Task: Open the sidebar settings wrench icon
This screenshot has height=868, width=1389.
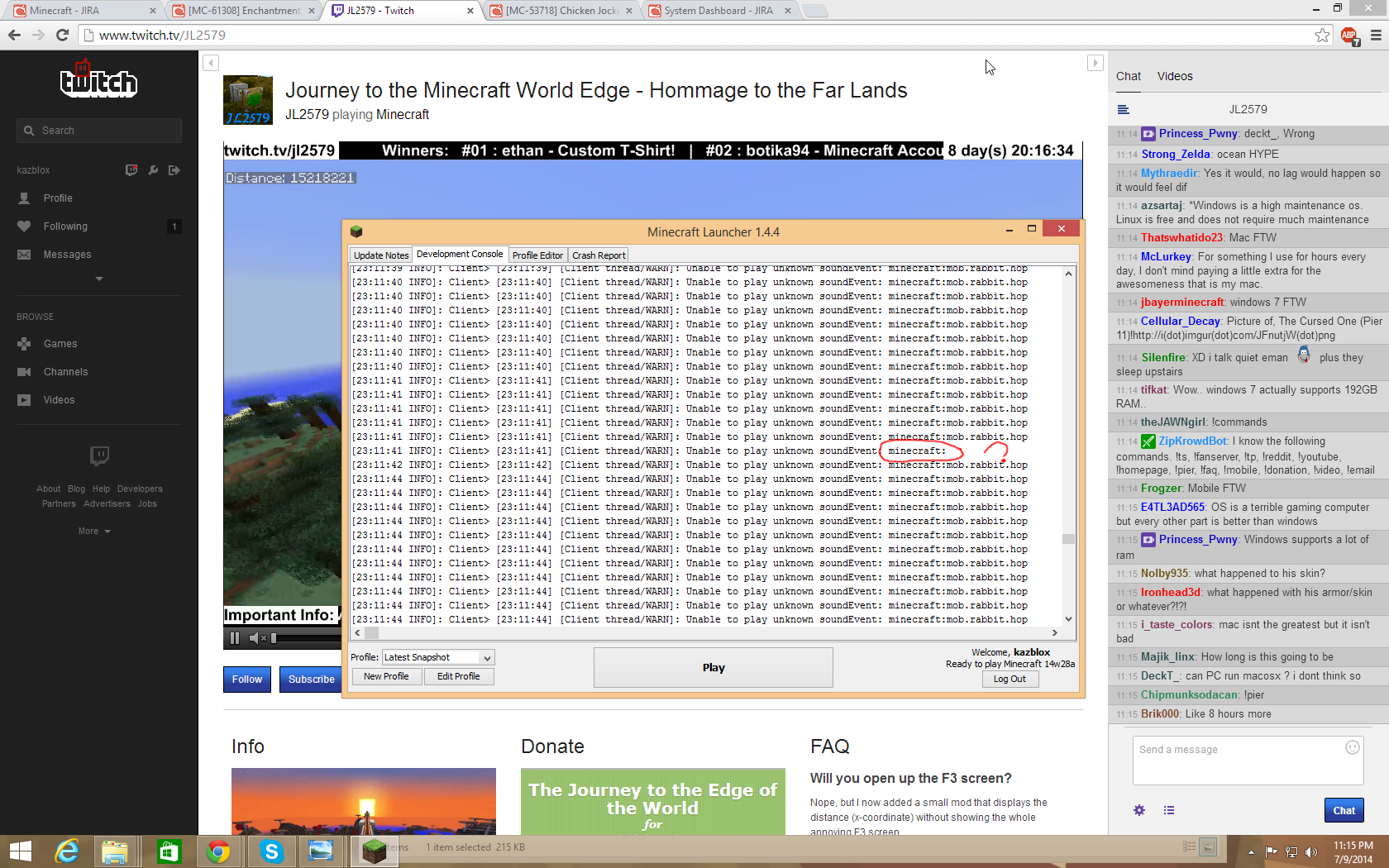Action: tap(153, 170)
